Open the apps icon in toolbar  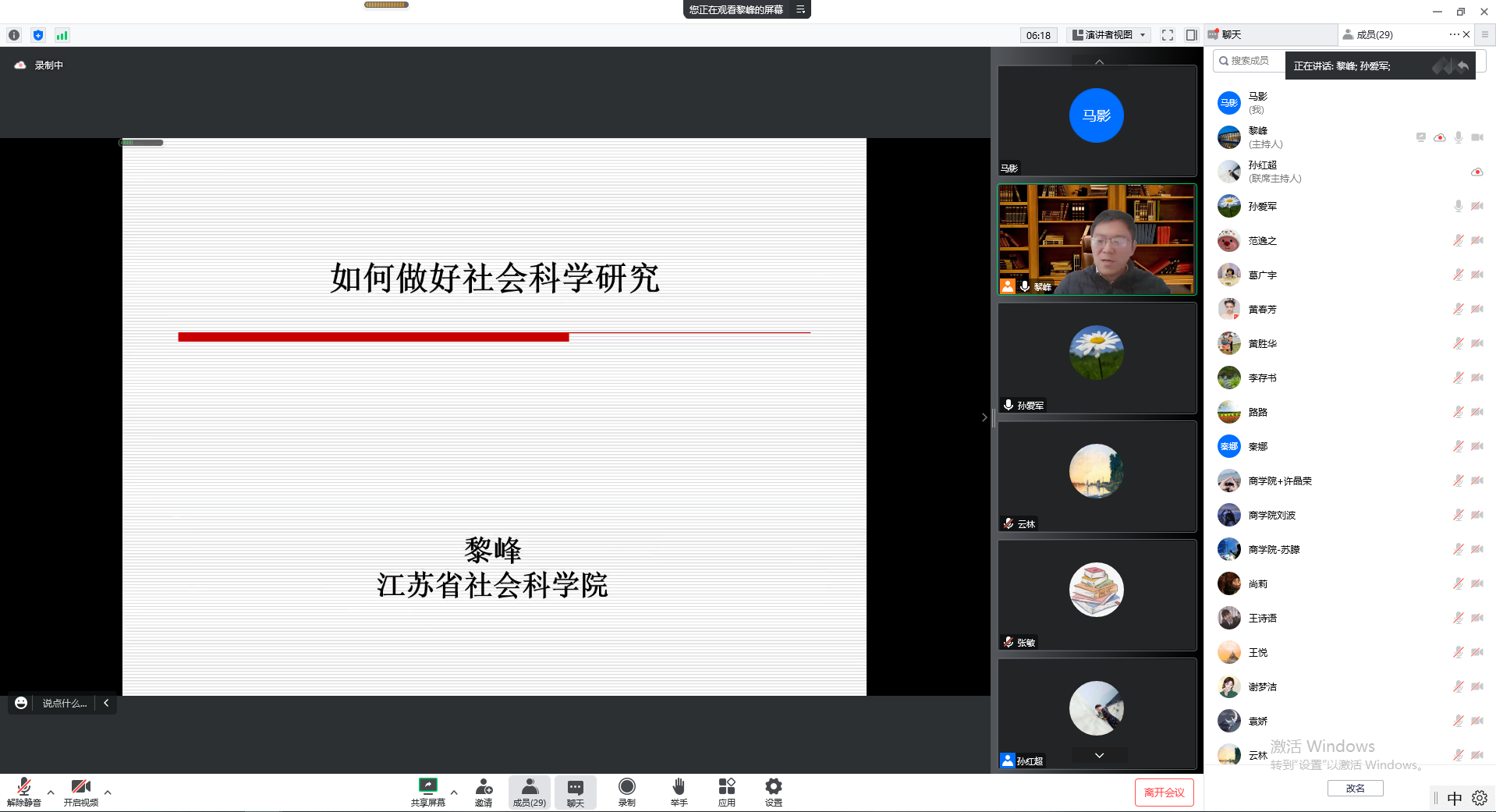(726, 786)
